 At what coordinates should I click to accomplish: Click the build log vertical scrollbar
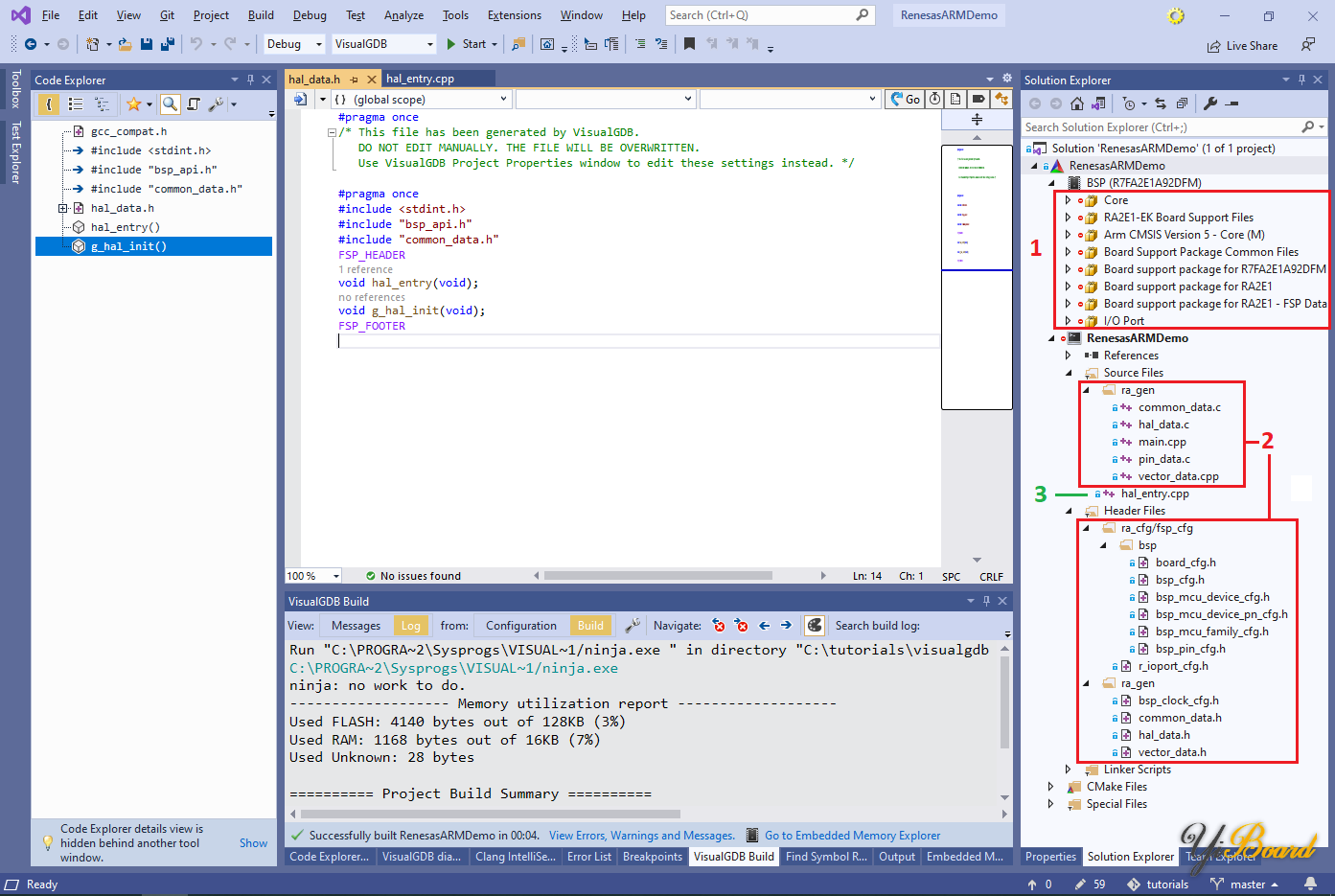click(x=1004, y=701)
